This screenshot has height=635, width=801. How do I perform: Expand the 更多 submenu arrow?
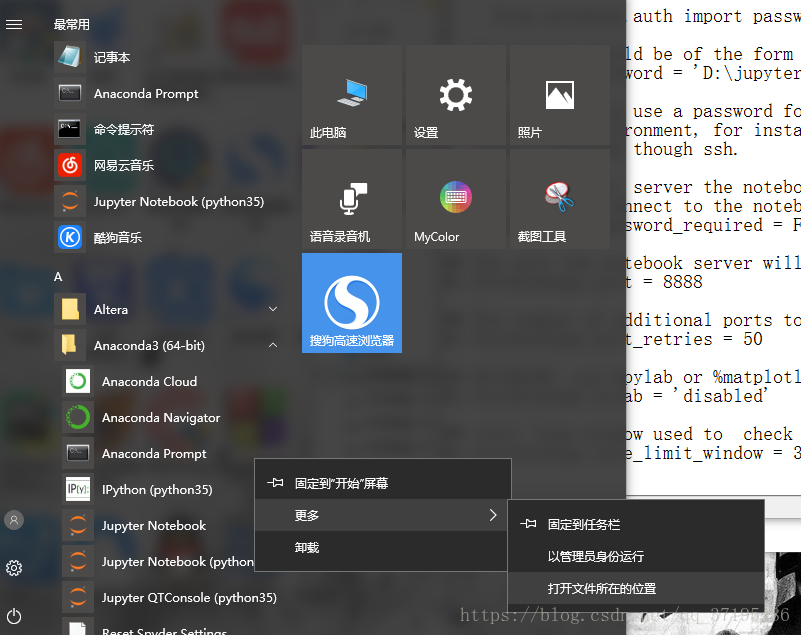tap(493, 515)
